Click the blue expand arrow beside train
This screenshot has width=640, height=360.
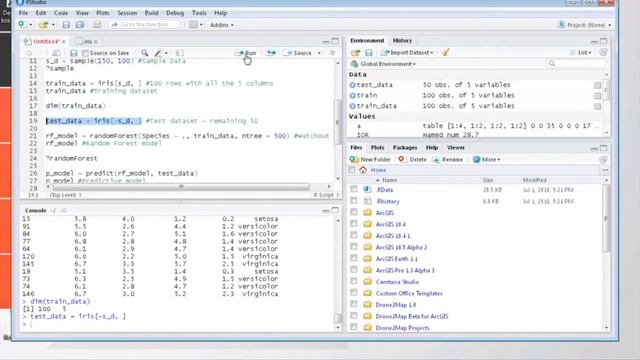point(352,96)
